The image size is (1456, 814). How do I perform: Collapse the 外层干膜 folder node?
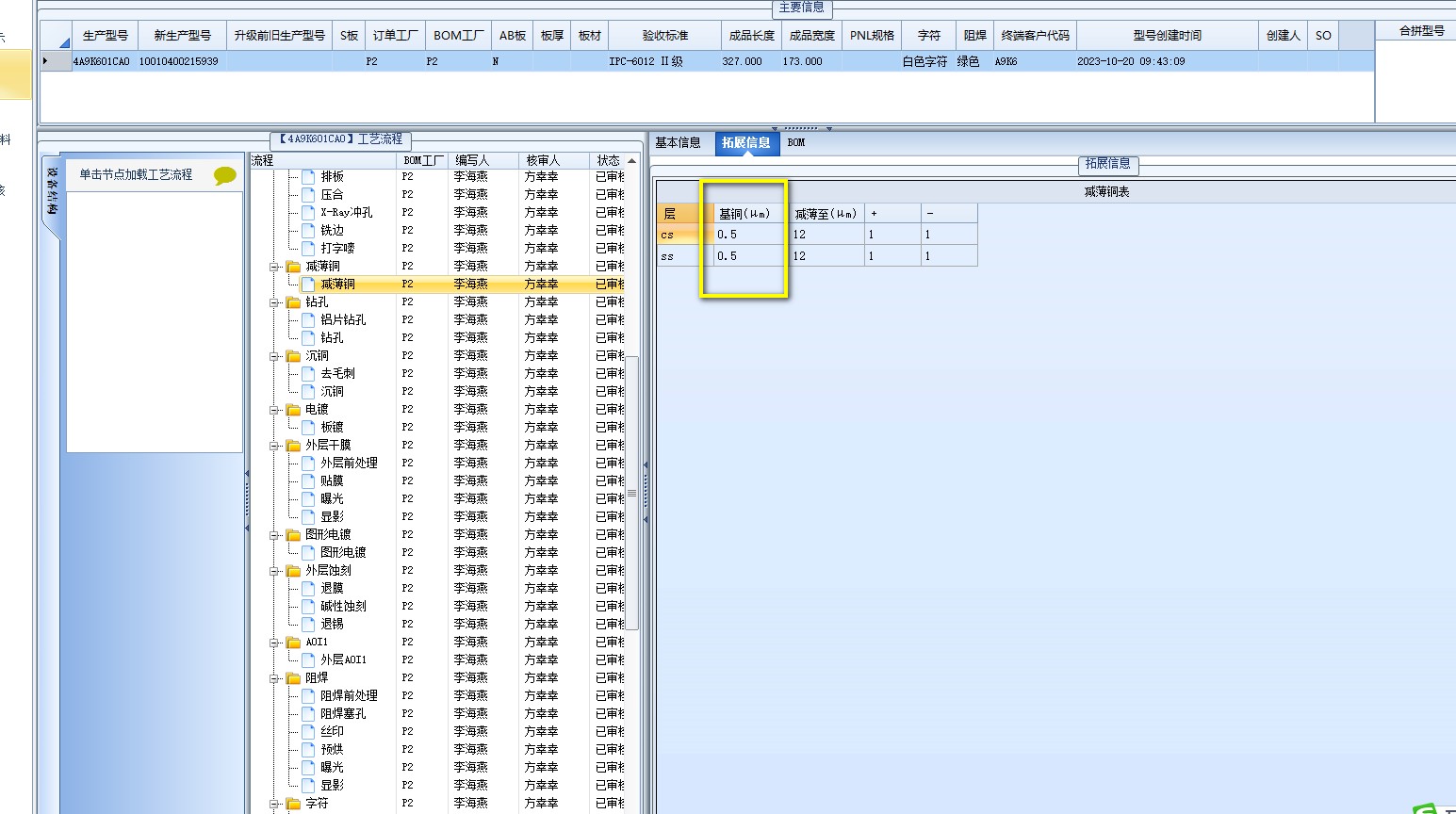(274, 446)
